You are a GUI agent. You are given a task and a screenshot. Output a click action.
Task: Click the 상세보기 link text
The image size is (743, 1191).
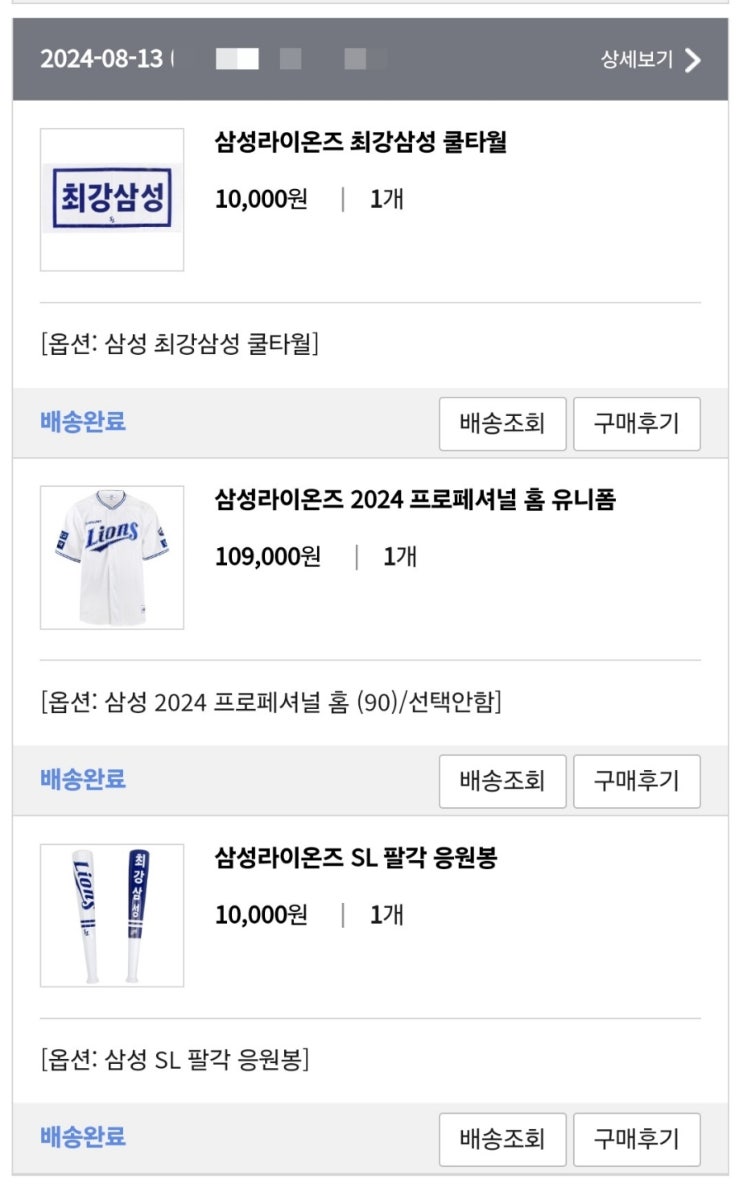pyautogui.click(x=637, y=59)
